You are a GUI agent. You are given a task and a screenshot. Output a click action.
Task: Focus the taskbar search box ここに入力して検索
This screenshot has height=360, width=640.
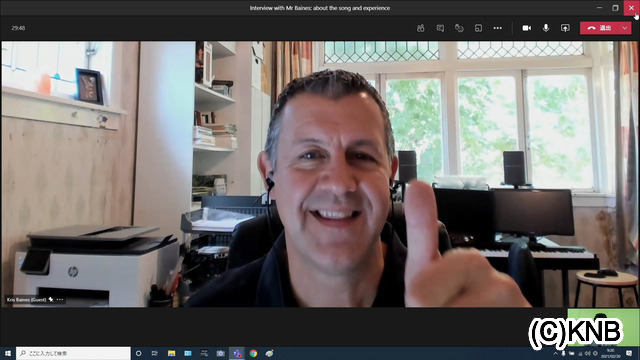click(73, 353)
